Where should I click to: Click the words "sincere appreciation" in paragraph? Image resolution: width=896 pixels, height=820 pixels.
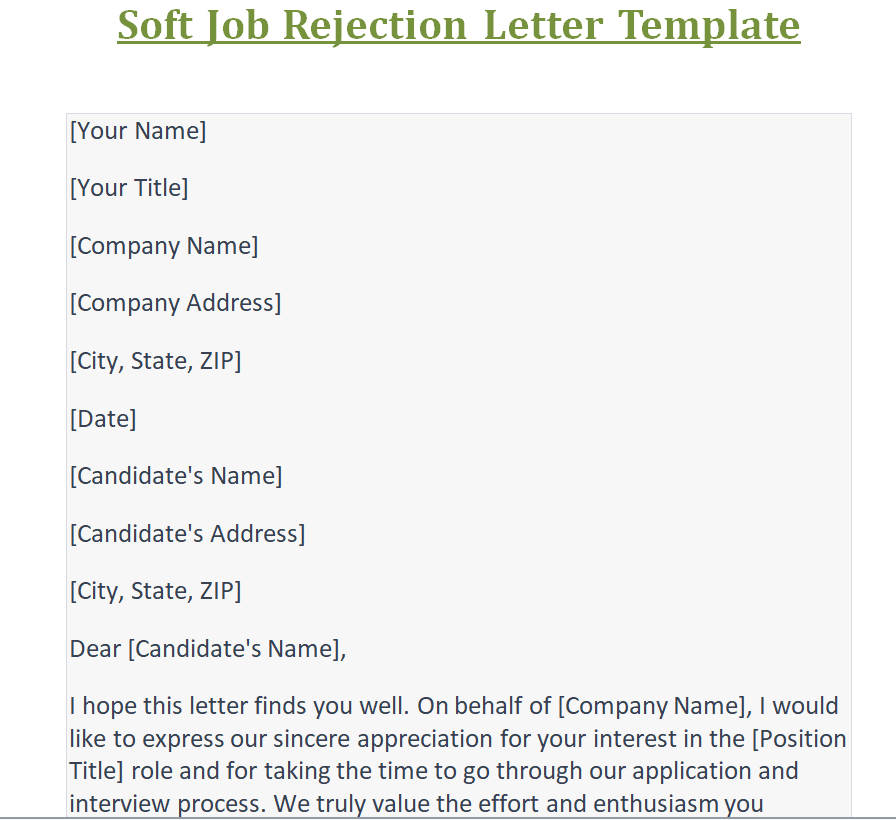point(373,740)
